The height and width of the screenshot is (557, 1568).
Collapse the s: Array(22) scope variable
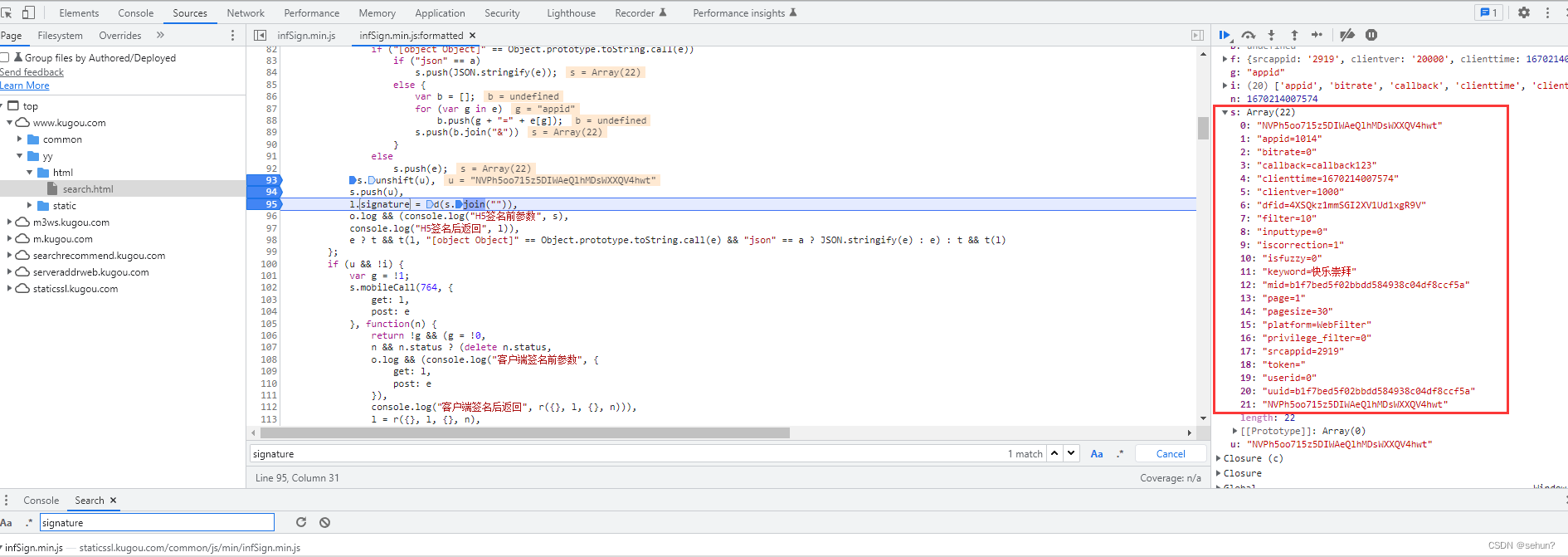[x=1225, y=112]
